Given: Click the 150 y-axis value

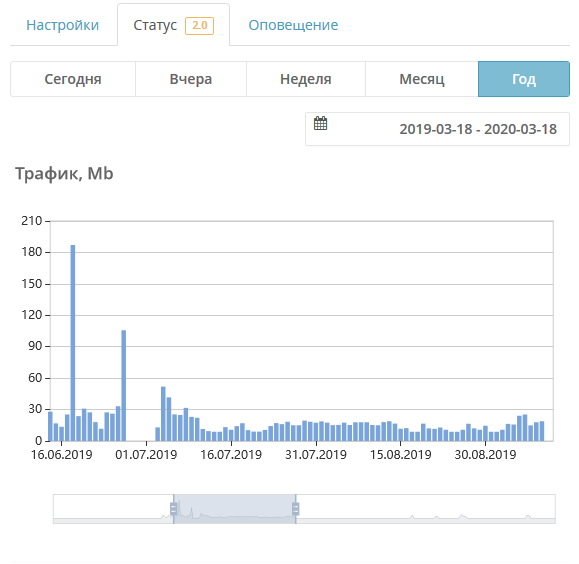Looking at the screenshot, I should click(32, 284).
